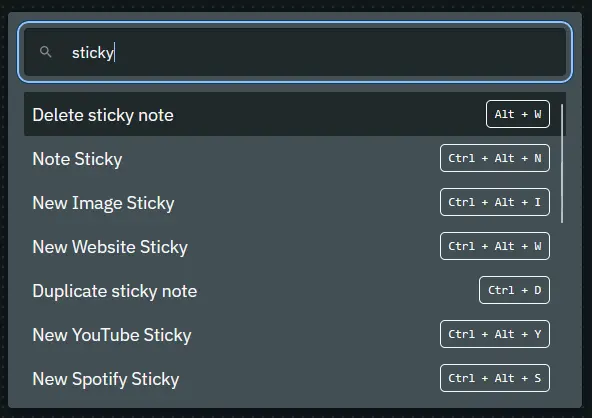The height and width of the screenshot is (418, 592).
Task: Pick the New YouTube Sticky command
Action: (x=295, y=334)
